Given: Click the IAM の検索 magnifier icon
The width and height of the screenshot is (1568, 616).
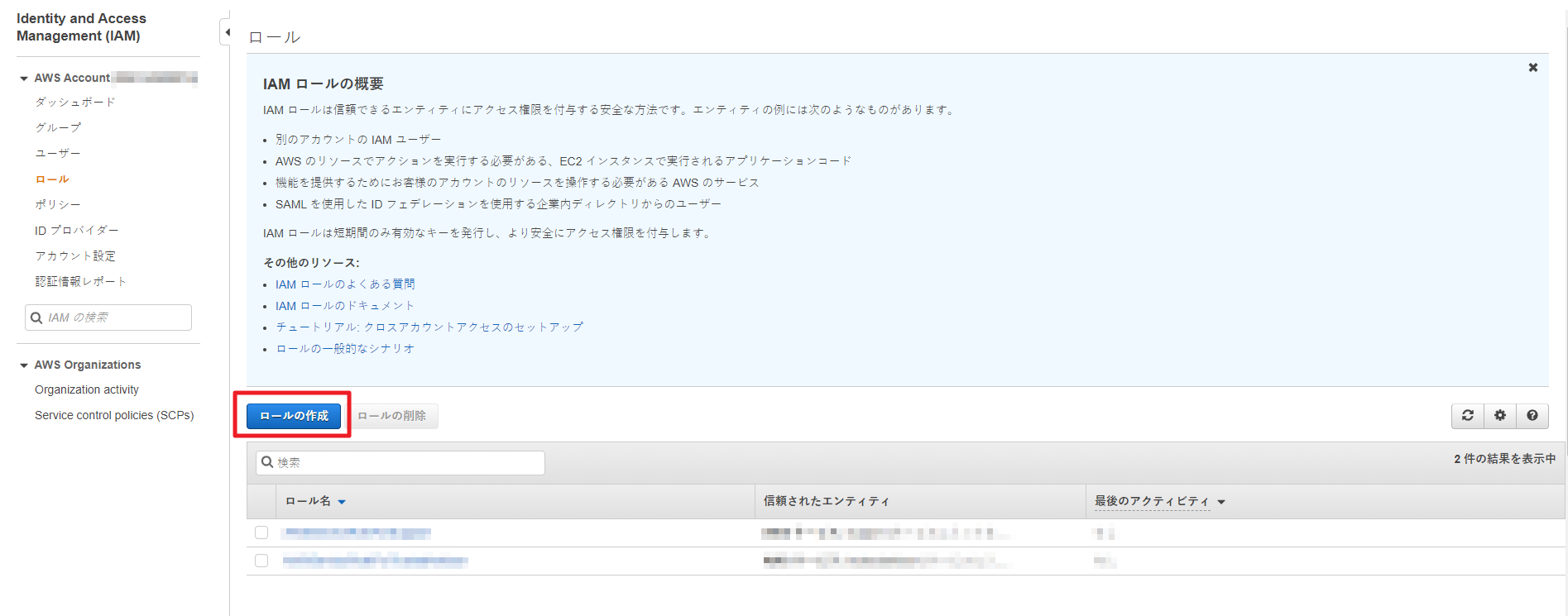Looking at the screenshot, I should 36,318.
